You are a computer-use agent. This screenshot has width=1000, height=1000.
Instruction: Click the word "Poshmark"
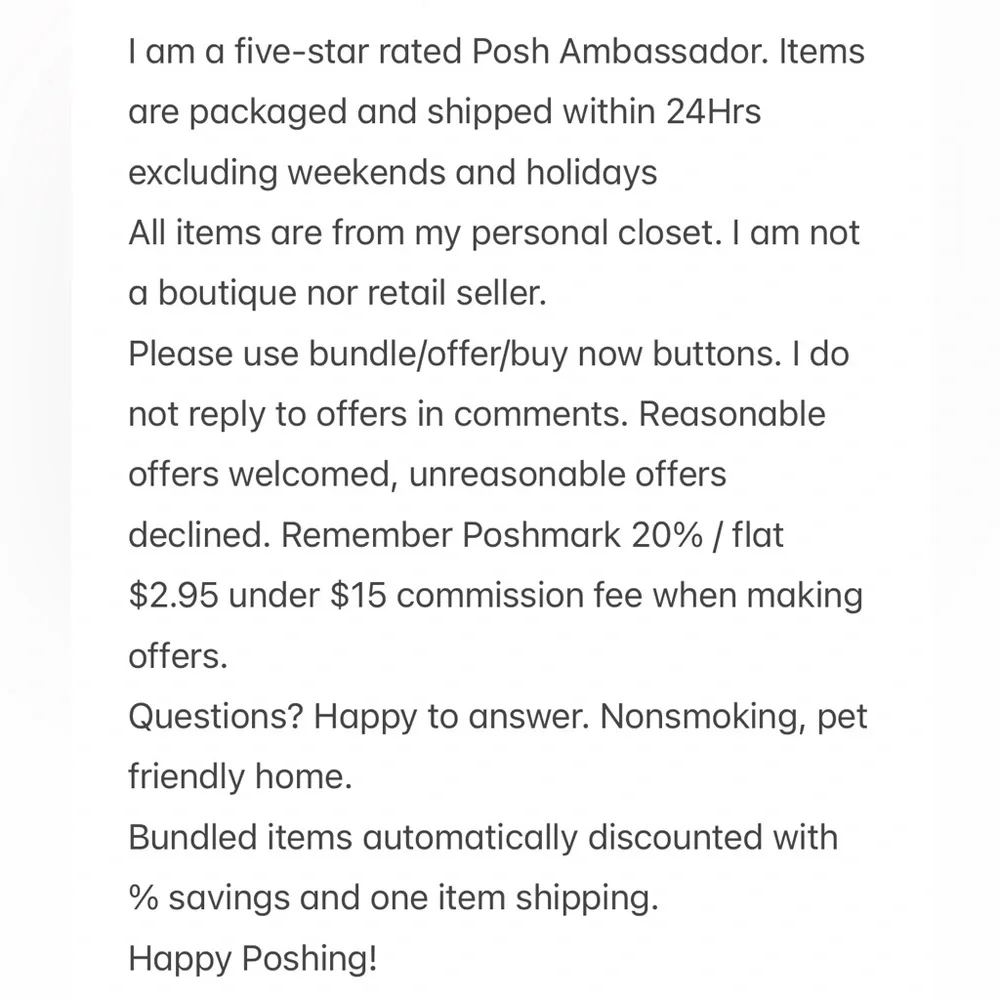[x=540, y=535]
